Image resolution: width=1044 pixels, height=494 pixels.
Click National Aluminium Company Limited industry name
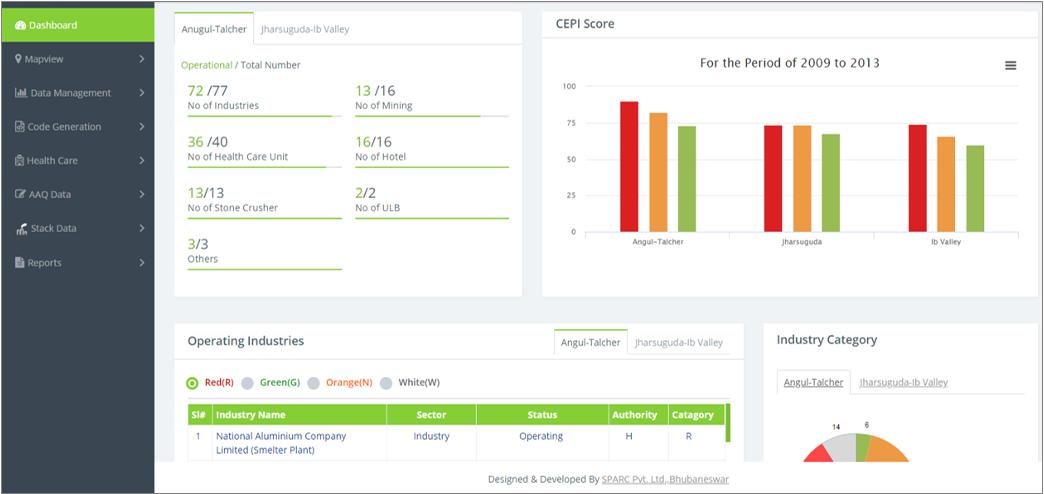pos(281,443)
